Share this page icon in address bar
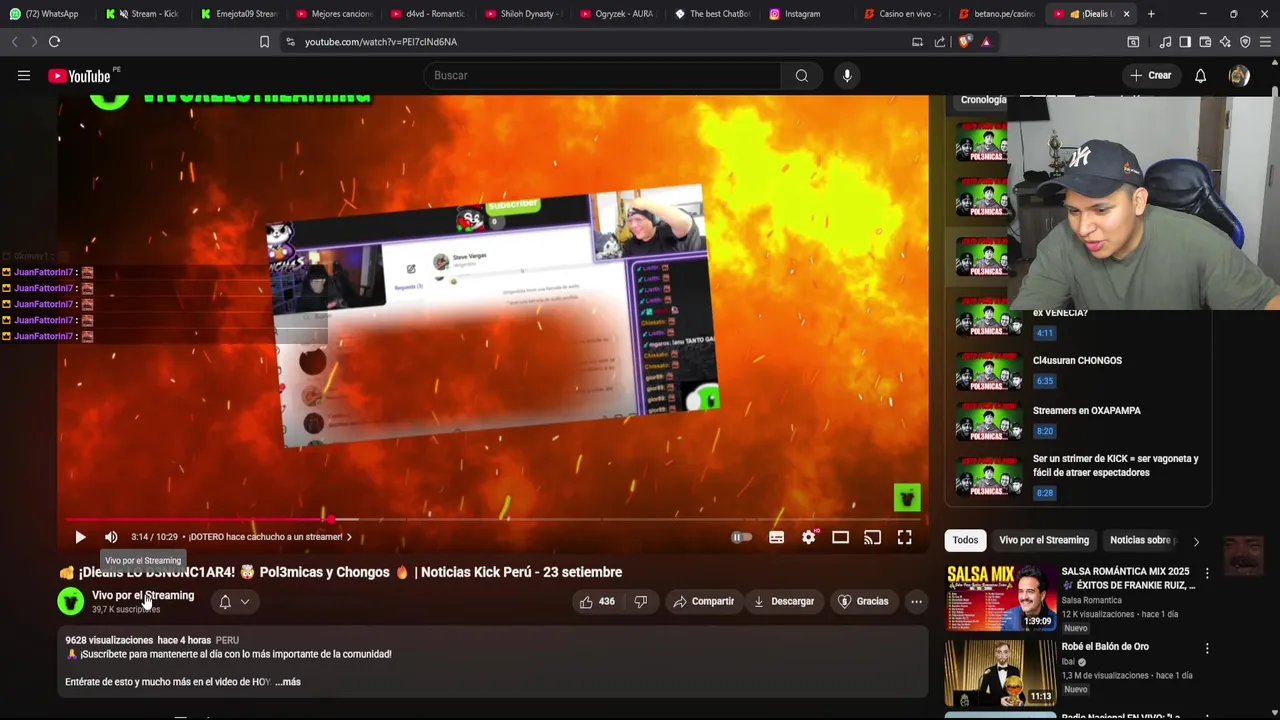 click(x=940, y=42)
